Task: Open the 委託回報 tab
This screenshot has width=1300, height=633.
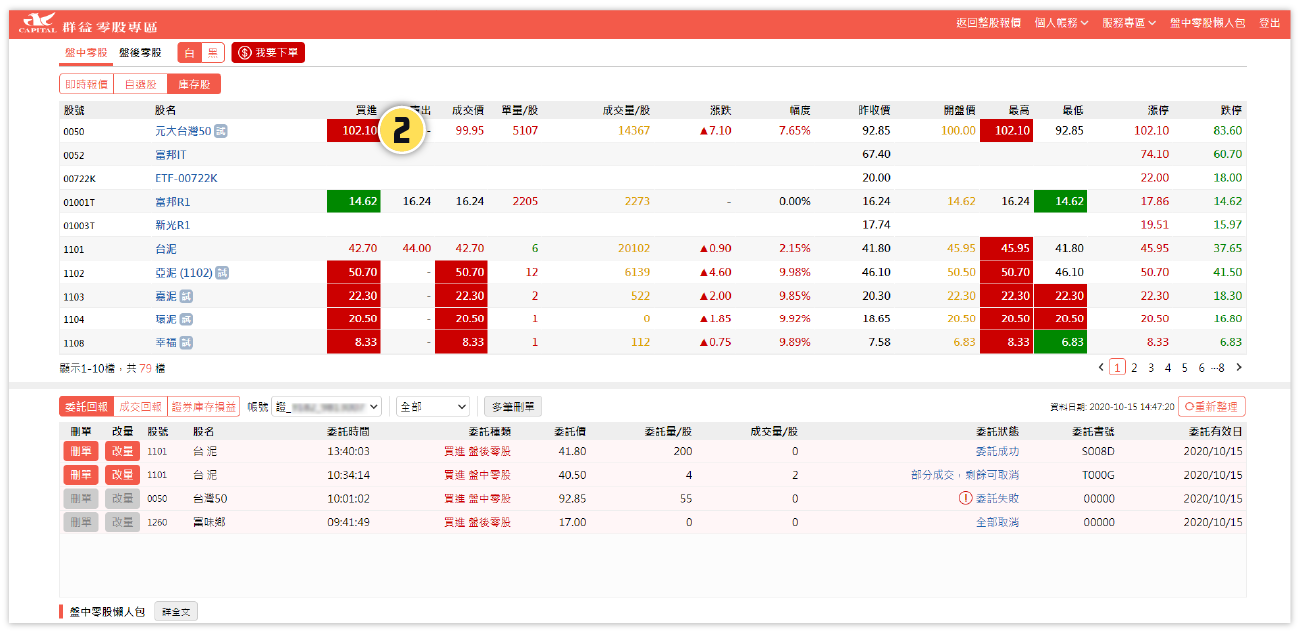Action: (x=86, y=407)
